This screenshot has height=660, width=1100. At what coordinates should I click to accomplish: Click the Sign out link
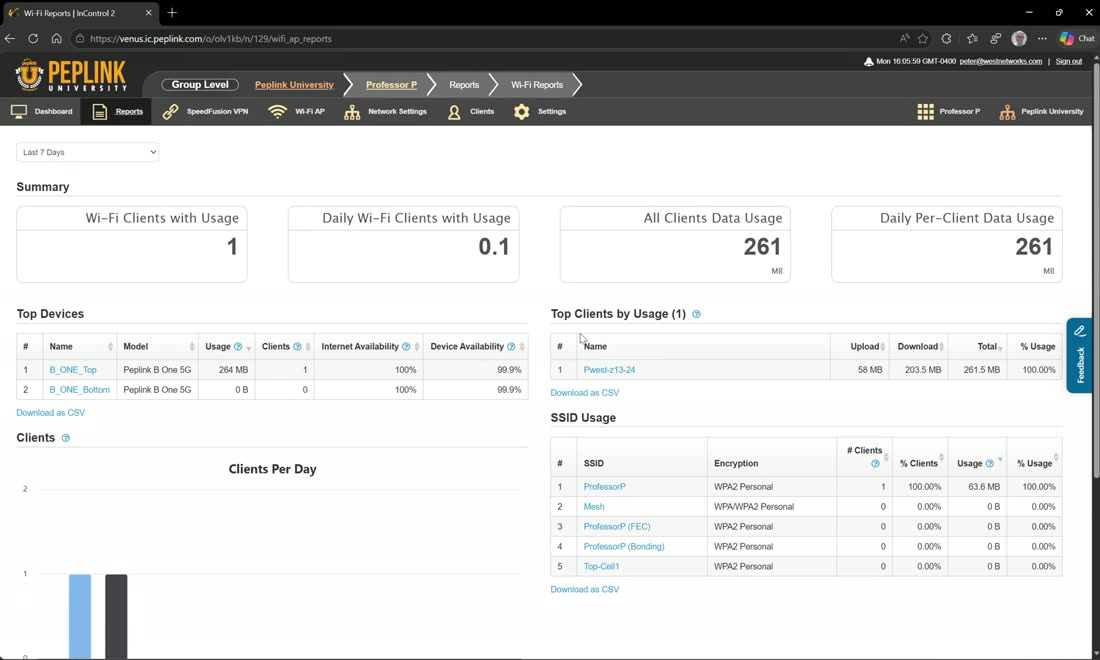pyautogui.click(x=1068, y=62)
